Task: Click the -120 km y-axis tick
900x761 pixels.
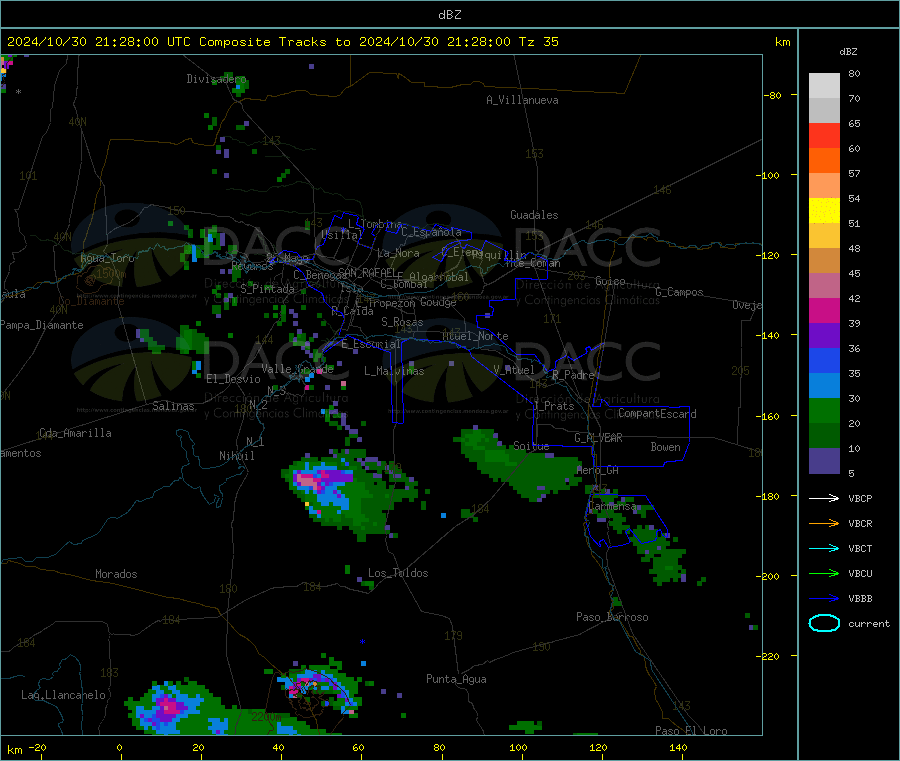Action: tap(769, 255)
